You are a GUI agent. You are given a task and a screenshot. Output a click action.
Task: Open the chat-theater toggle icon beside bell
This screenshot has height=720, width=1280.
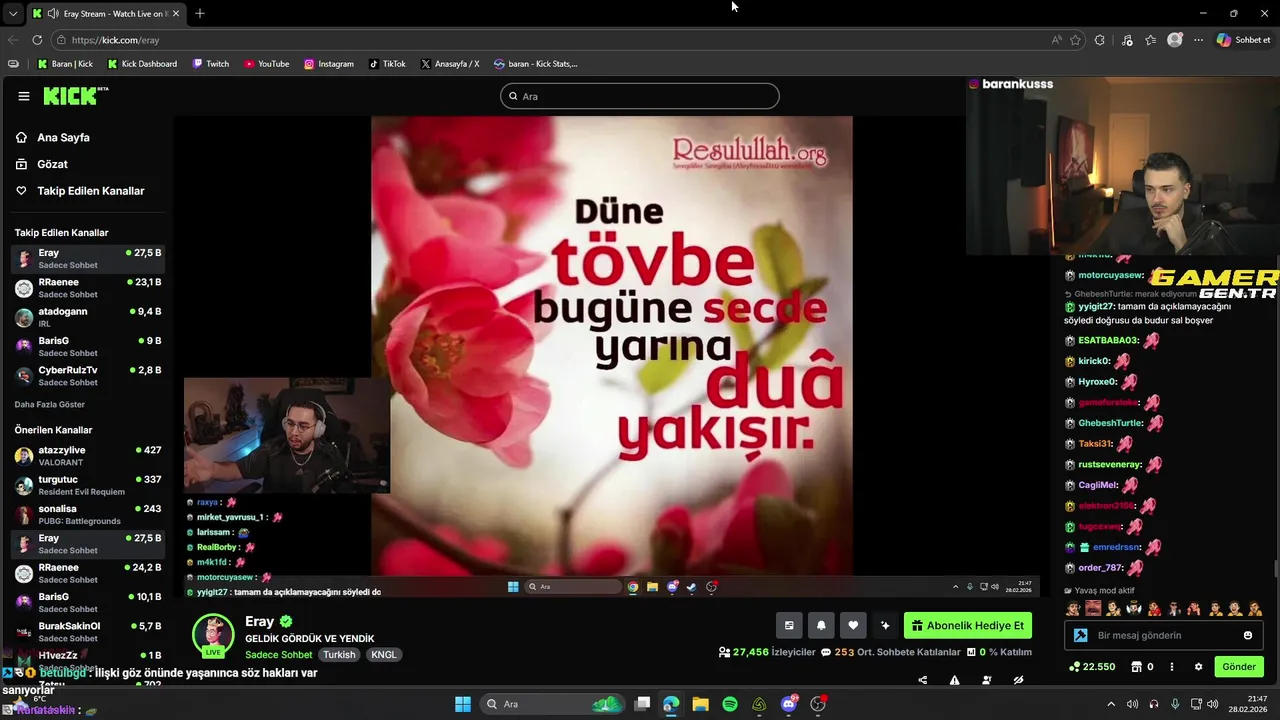[789, 625]
